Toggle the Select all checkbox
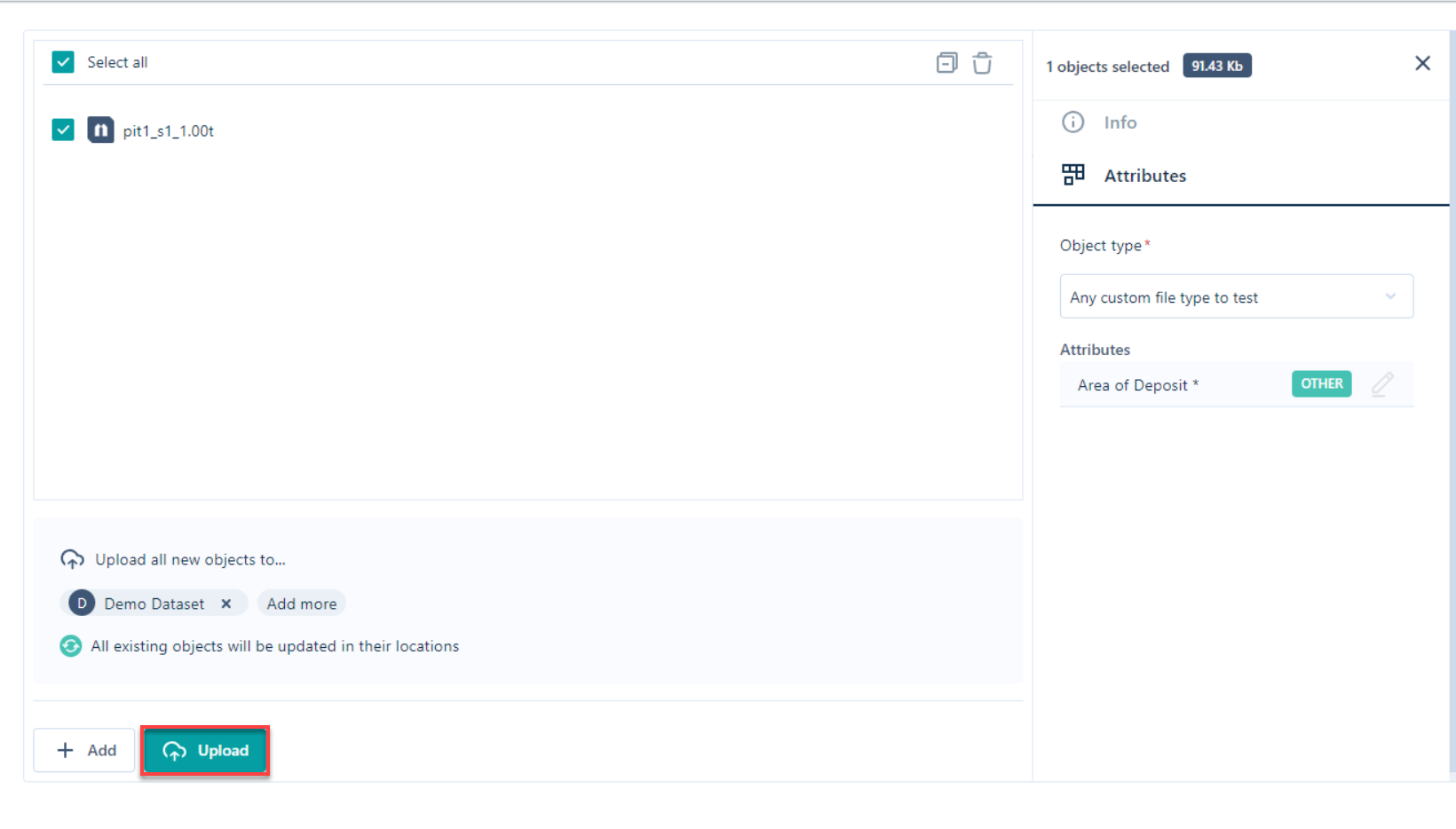Screen dimensions: 1456x829 (63, 62)
